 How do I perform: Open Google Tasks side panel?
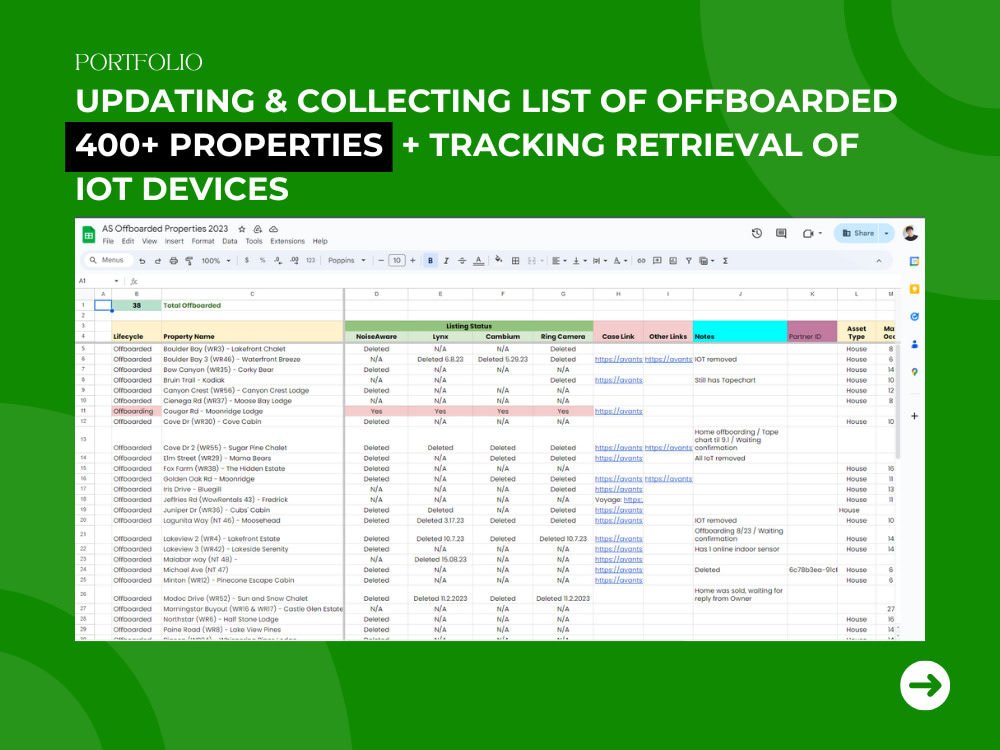coord(915,317)
